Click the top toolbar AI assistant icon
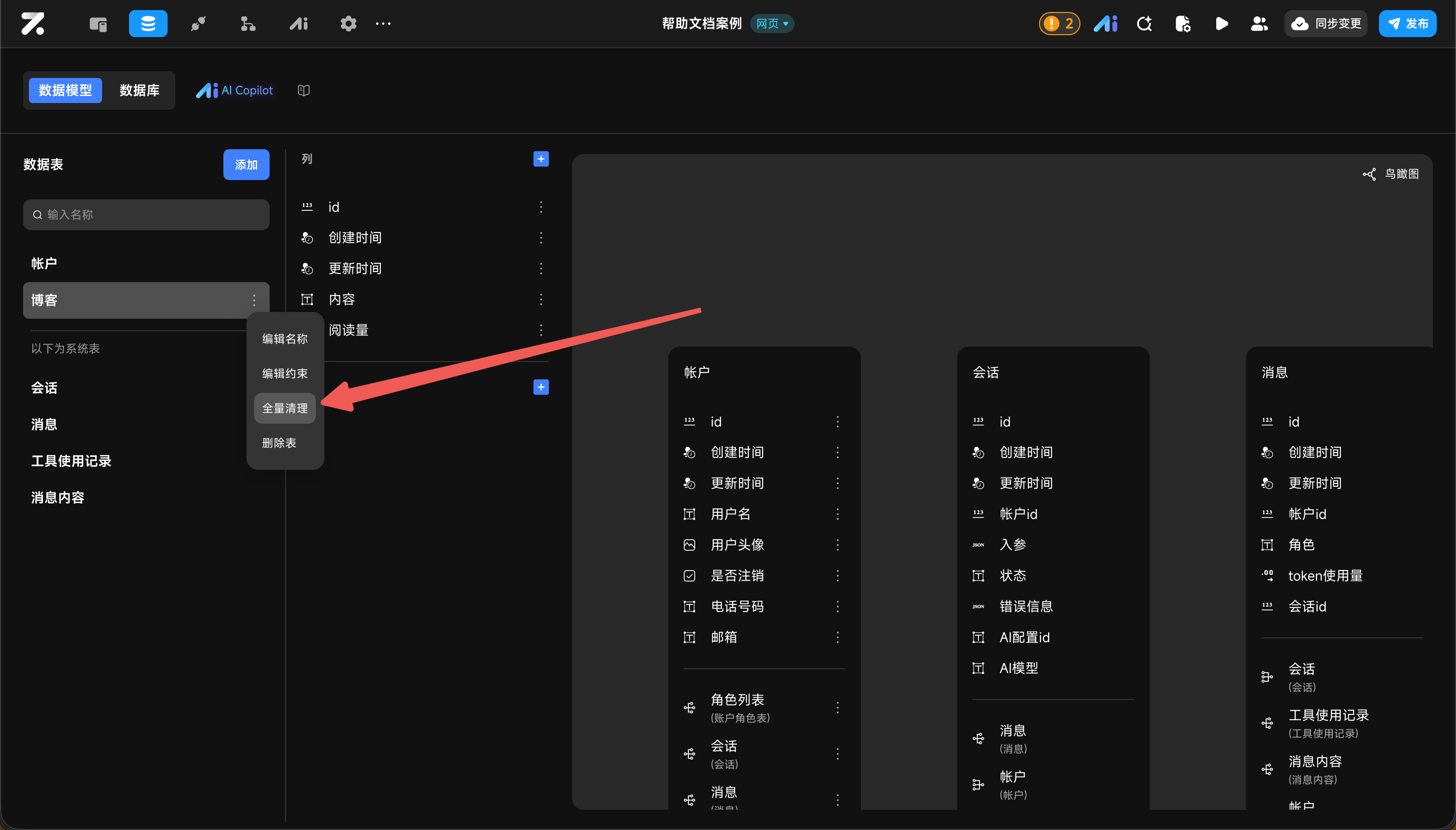The width and height of the screenshot is (1456, 830). pyautogui.click(x=1105, y=24)
